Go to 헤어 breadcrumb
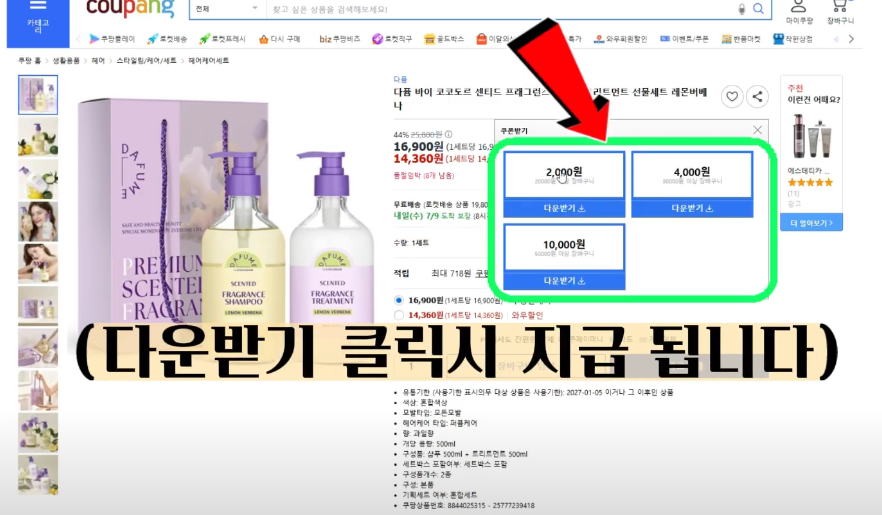 98,60
